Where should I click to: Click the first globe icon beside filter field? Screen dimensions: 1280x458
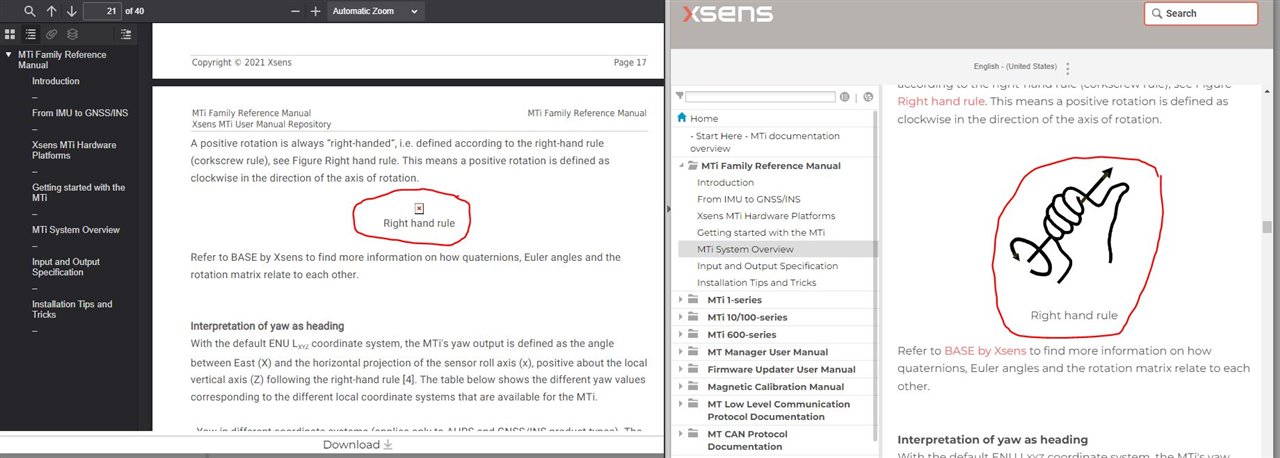coord(845,97)
